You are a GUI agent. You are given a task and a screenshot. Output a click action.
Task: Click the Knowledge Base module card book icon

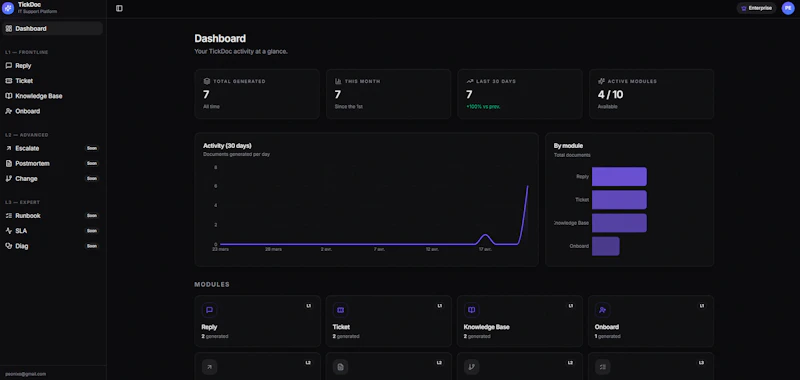[x=472, y=310]
